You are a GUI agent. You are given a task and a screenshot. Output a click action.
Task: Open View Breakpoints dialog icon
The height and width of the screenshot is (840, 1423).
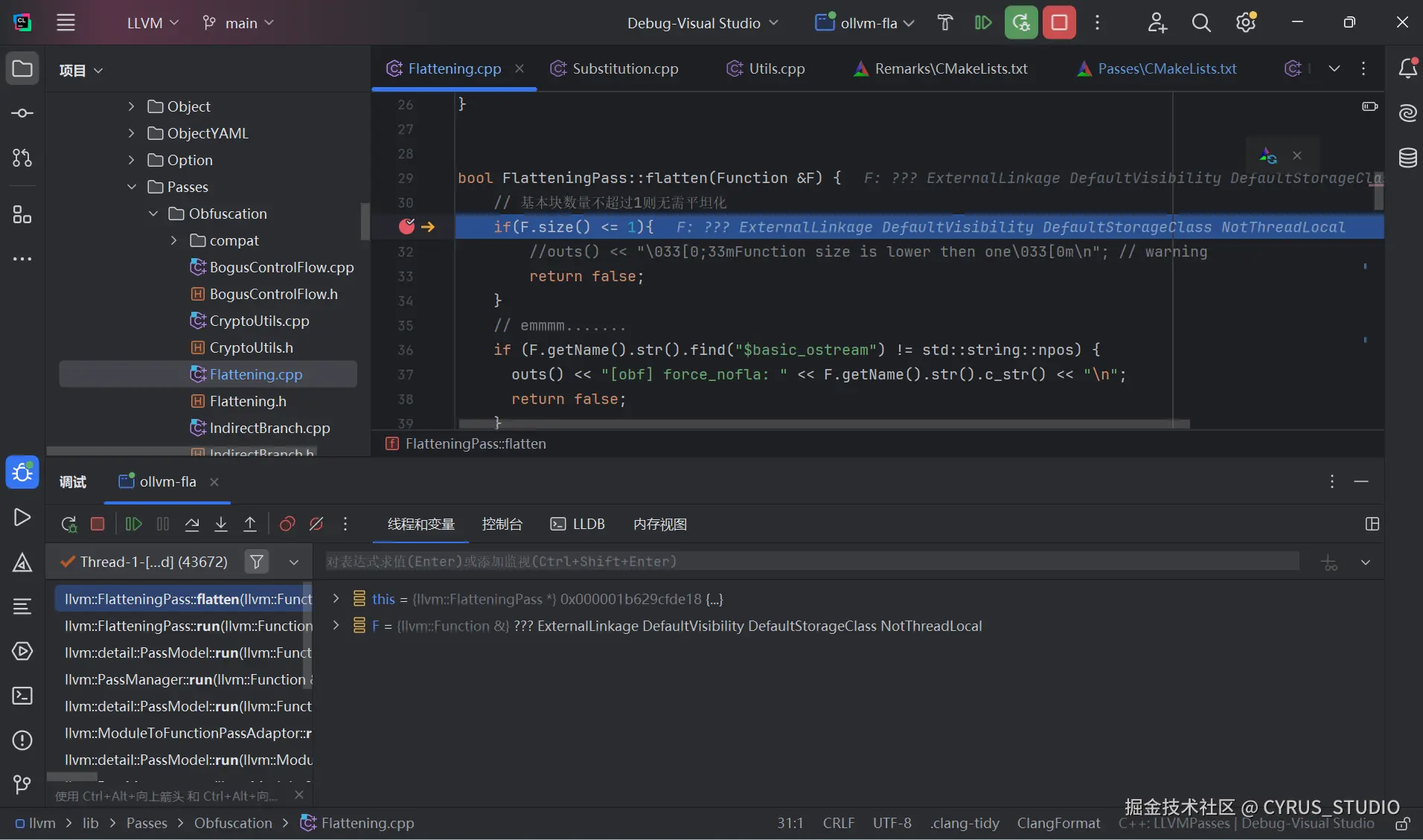coord(287,525)
